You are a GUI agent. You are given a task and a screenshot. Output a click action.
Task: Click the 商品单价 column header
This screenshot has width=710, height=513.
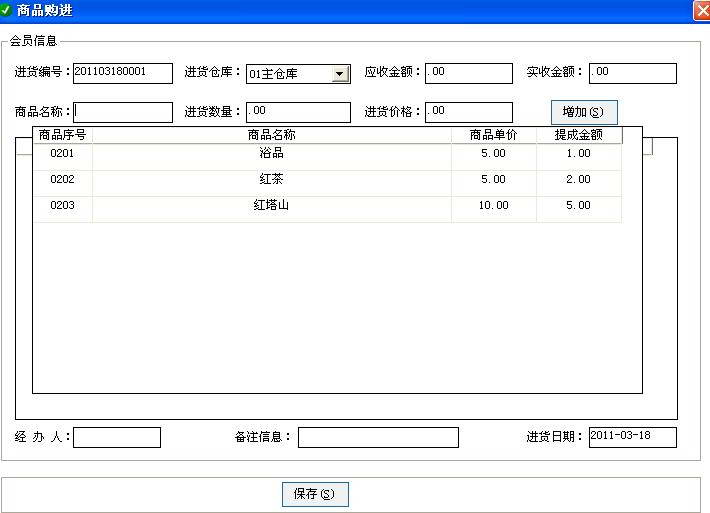494,135
